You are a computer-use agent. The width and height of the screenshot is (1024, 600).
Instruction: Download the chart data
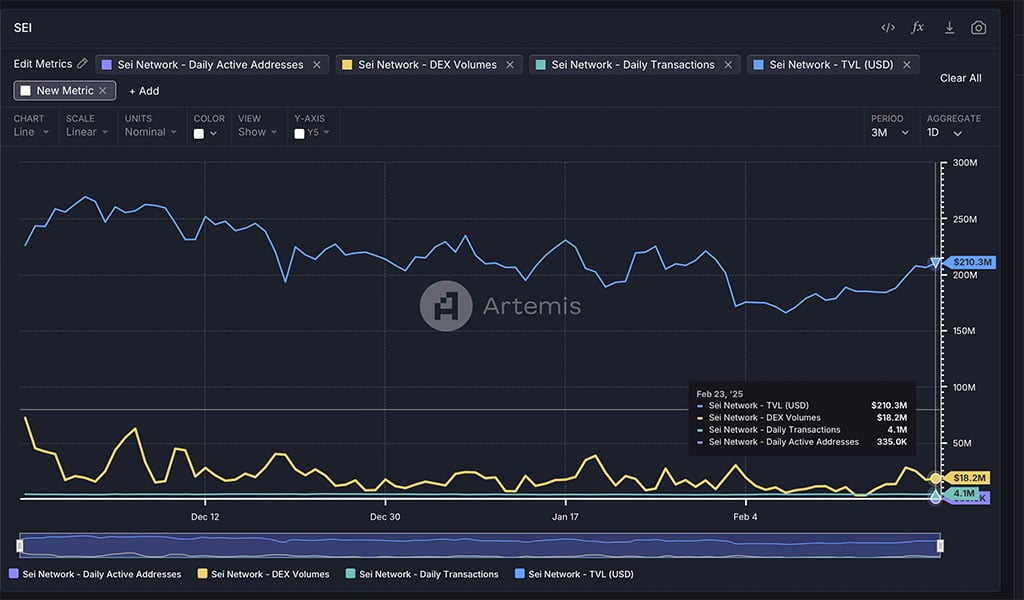tap(948, 27)
